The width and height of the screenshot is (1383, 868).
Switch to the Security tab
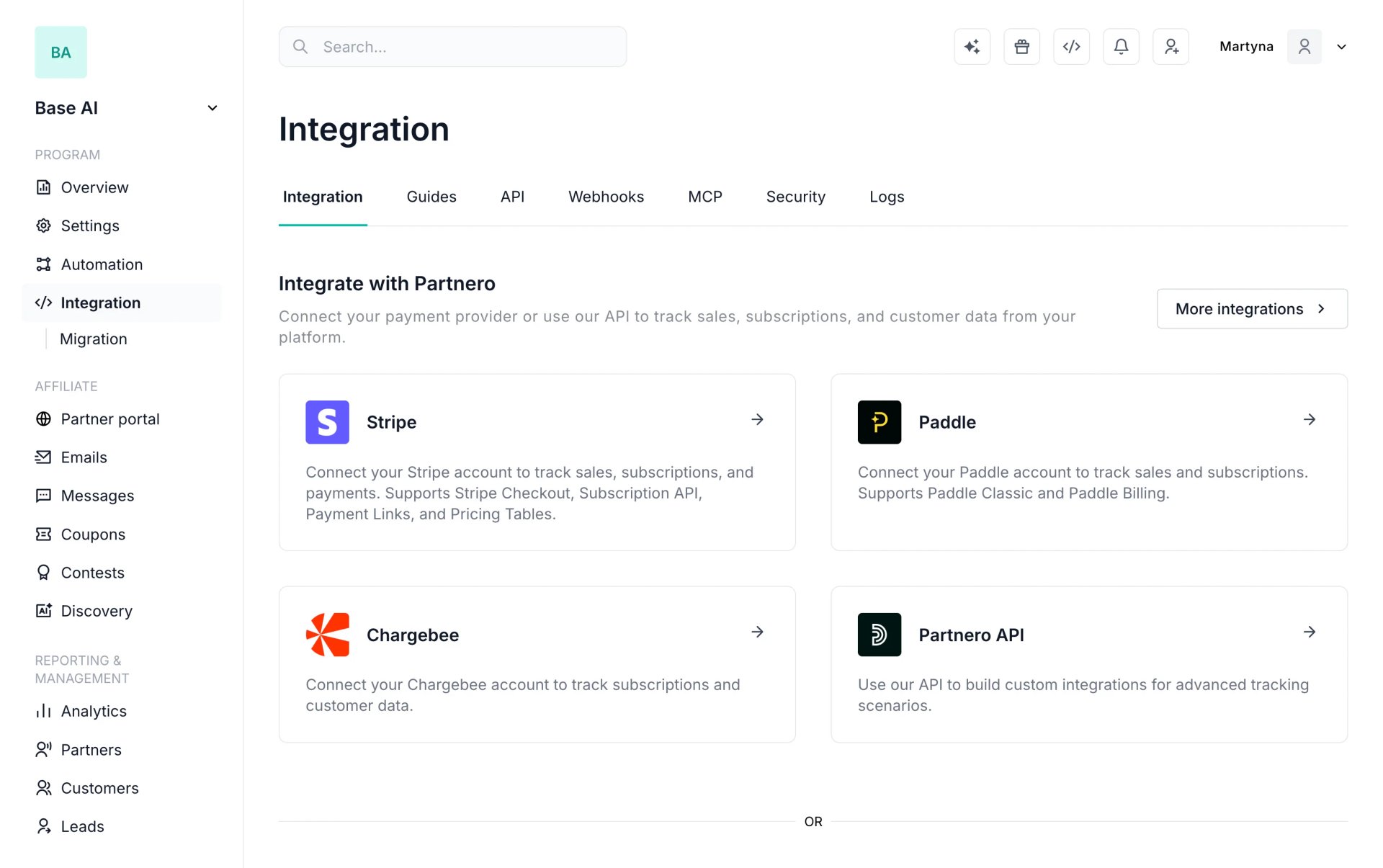tap(795, 197)
